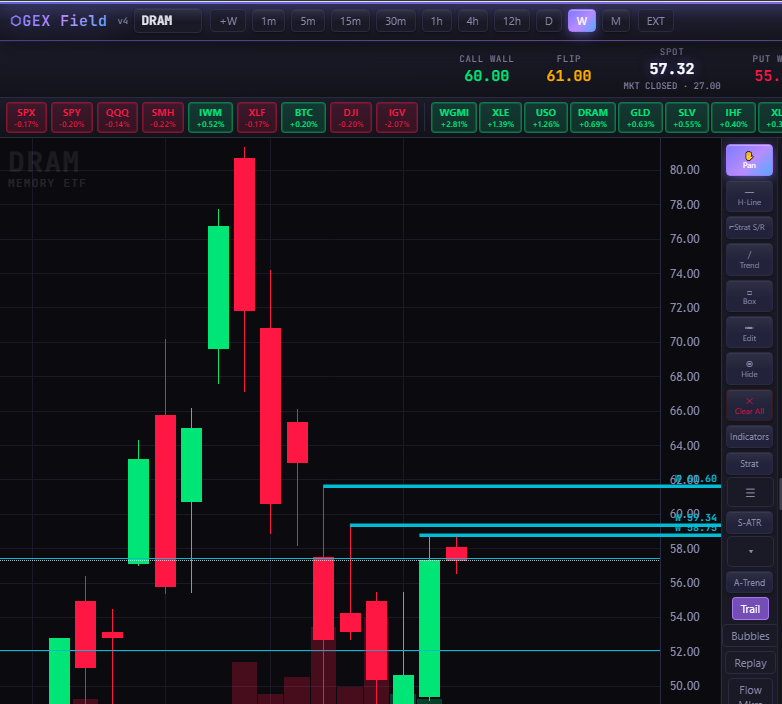Toggle the Strat overlay button
The width and height of the screenshot is (782, 704).
tap(749, 464)
